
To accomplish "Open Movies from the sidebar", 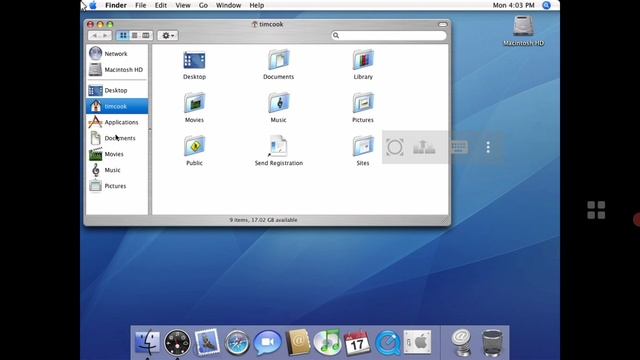I will [x=117, y=154].
